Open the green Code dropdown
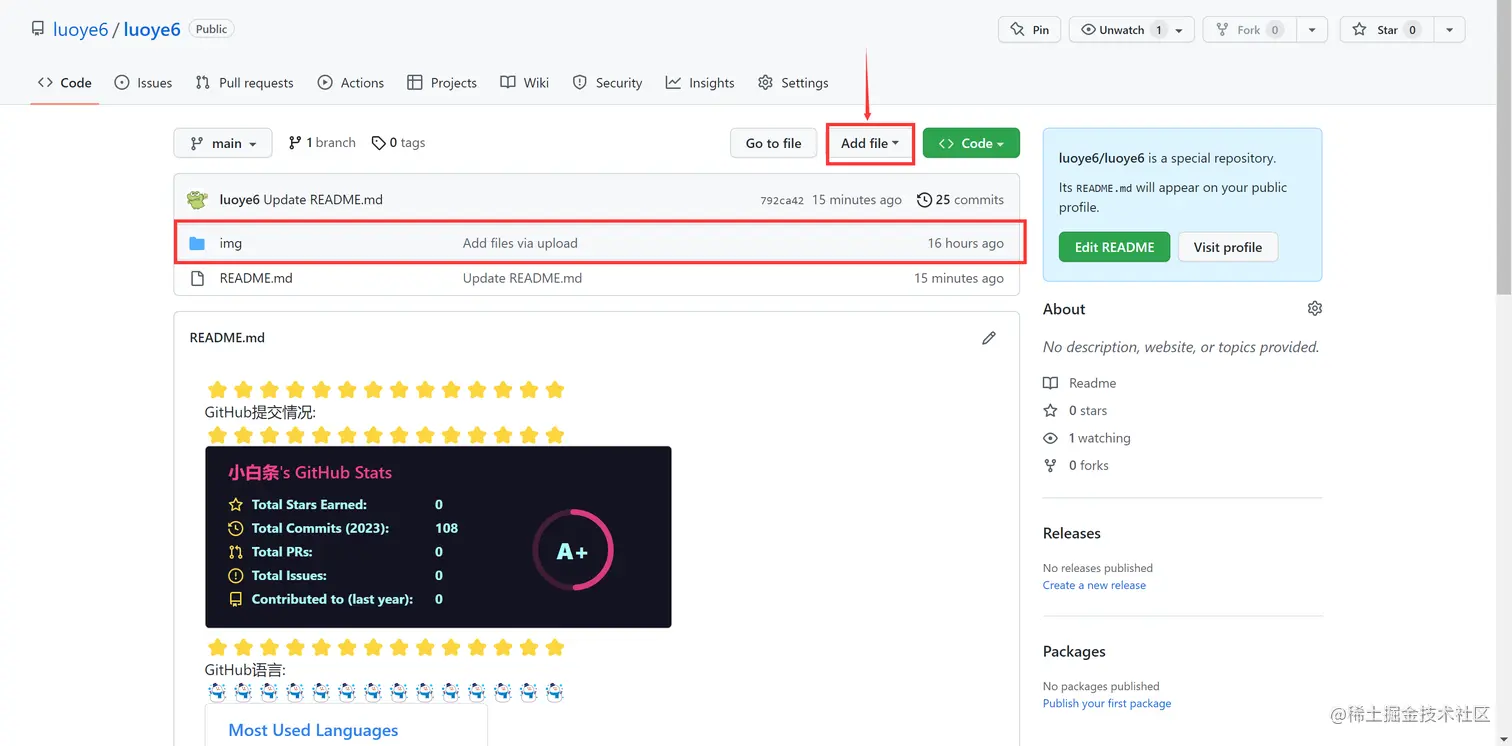Viewport: 1512px width, 746px height. (971, 143)
